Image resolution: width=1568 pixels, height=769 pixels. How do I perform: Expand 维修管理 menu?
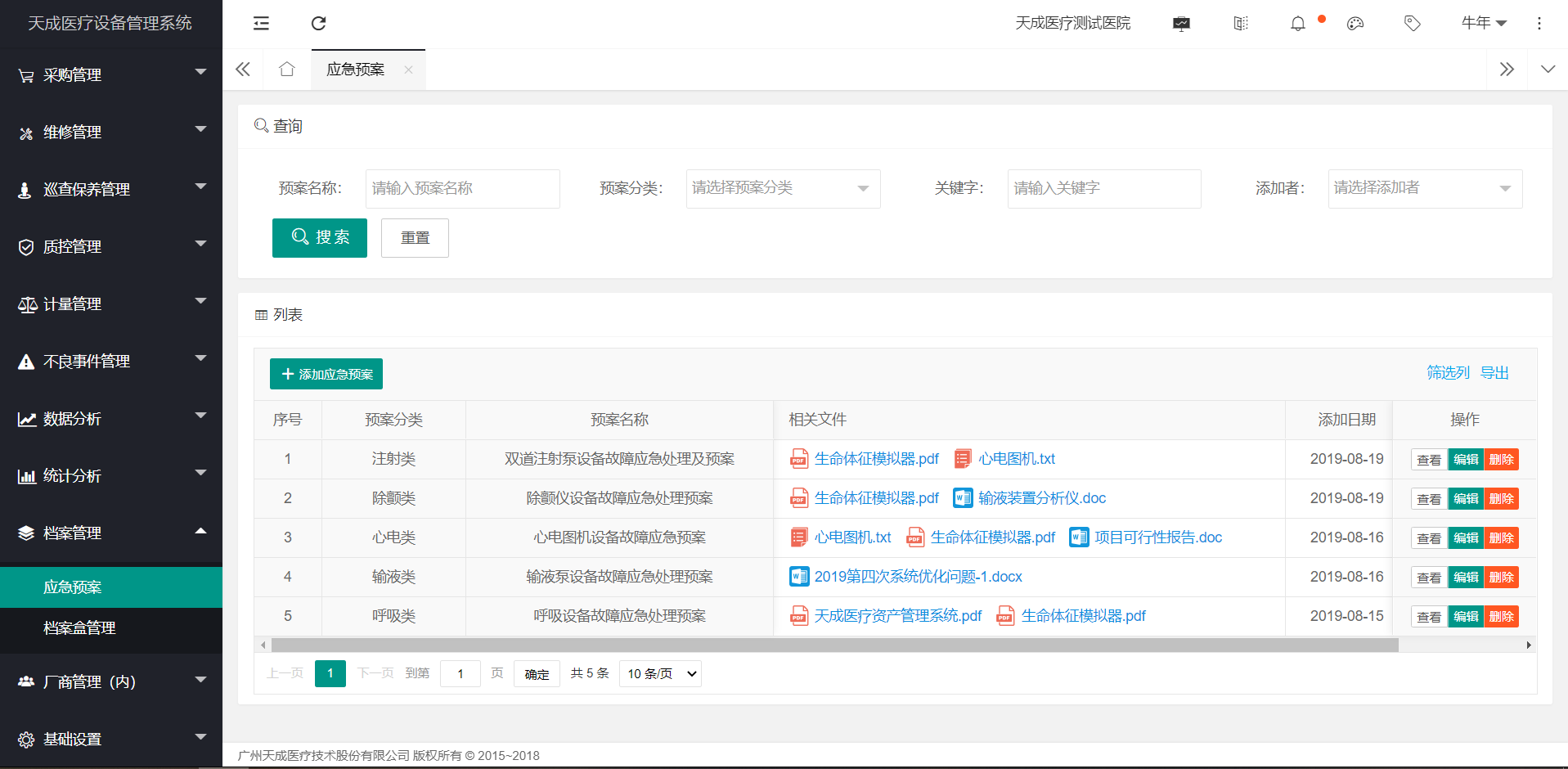pos(111,132)
